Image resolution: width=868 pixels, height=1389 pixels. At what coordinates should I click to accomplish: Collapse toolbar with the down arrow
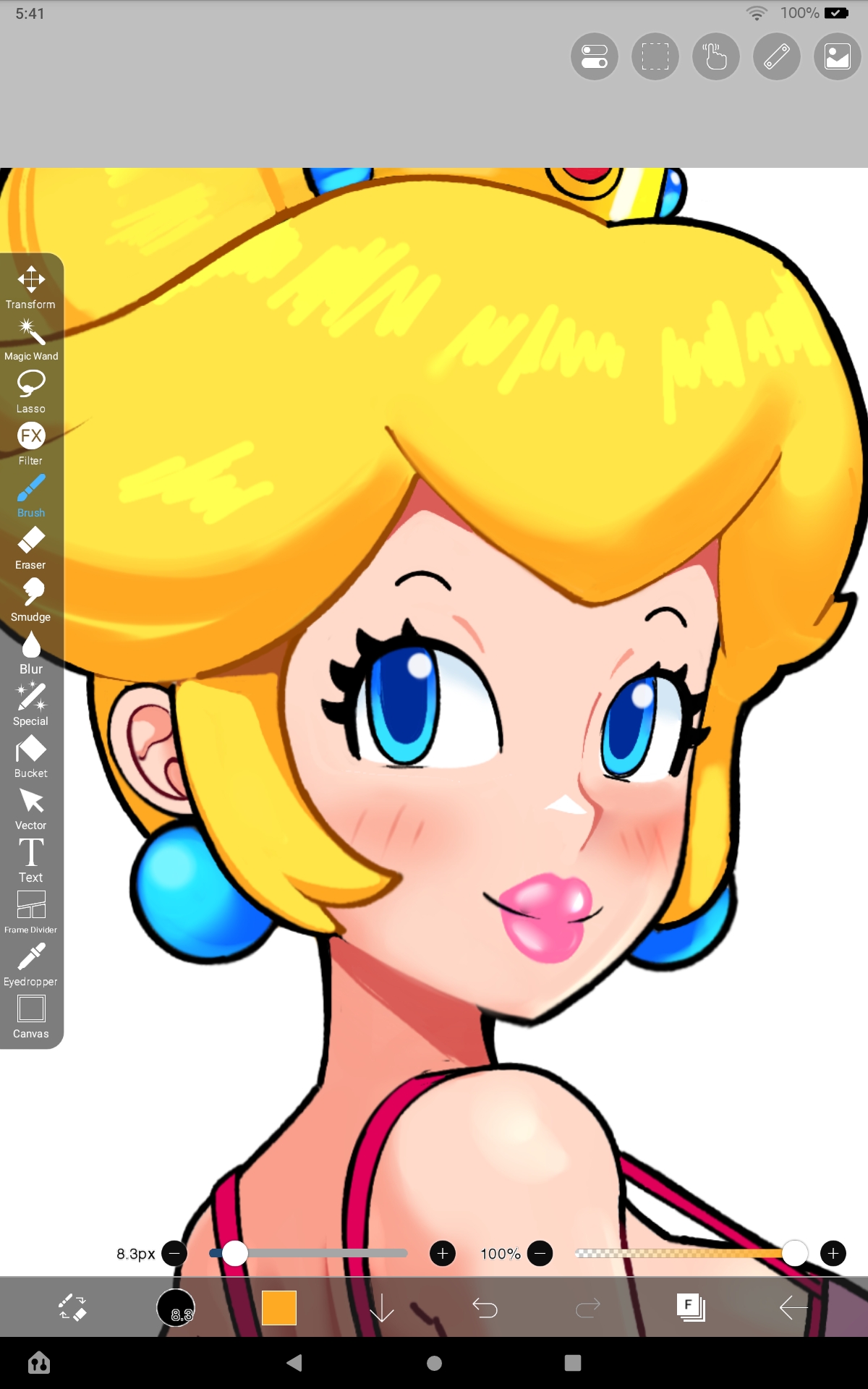pos(381,1308)
